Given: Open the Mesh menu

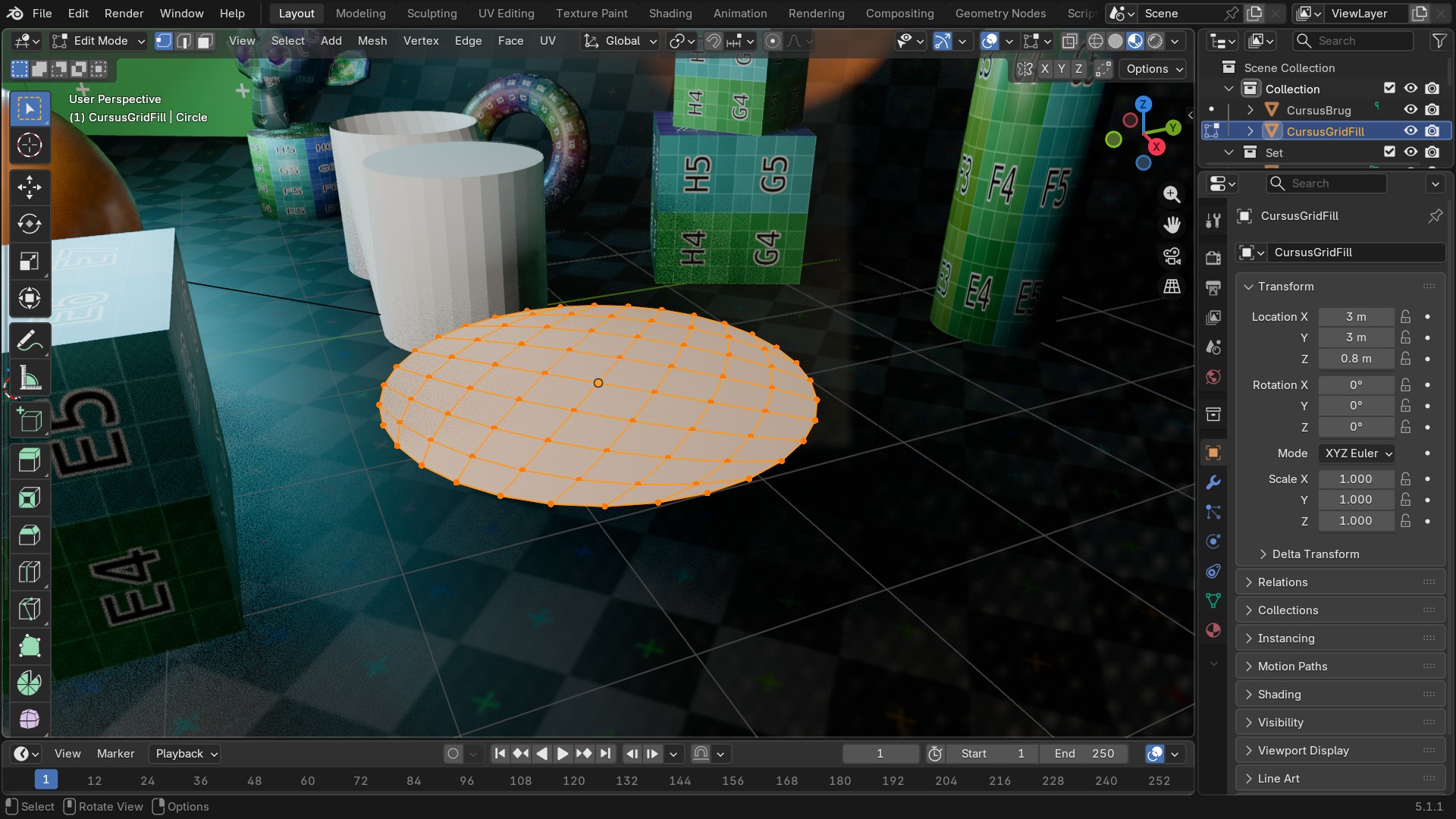Looking at the screenshot, I should (x=372, y=41).
